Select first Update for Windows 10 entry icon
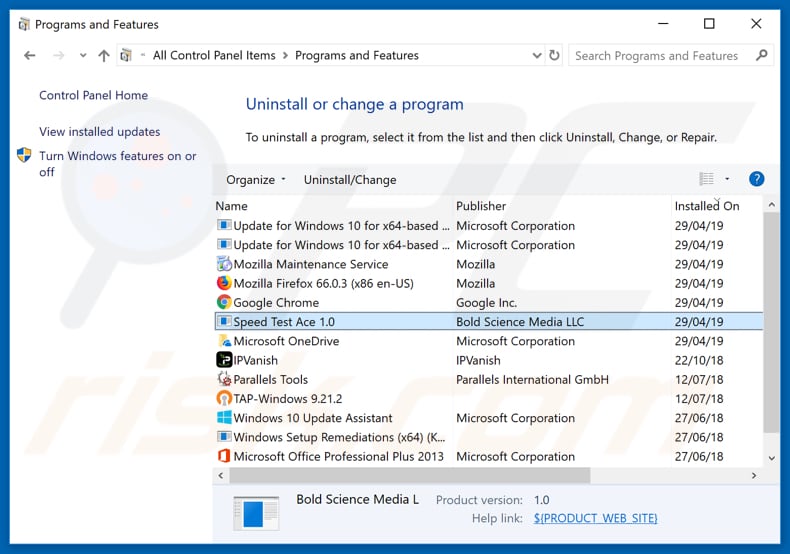The height and width of the screenshot is (554, 790). click(x=224, y=225)
